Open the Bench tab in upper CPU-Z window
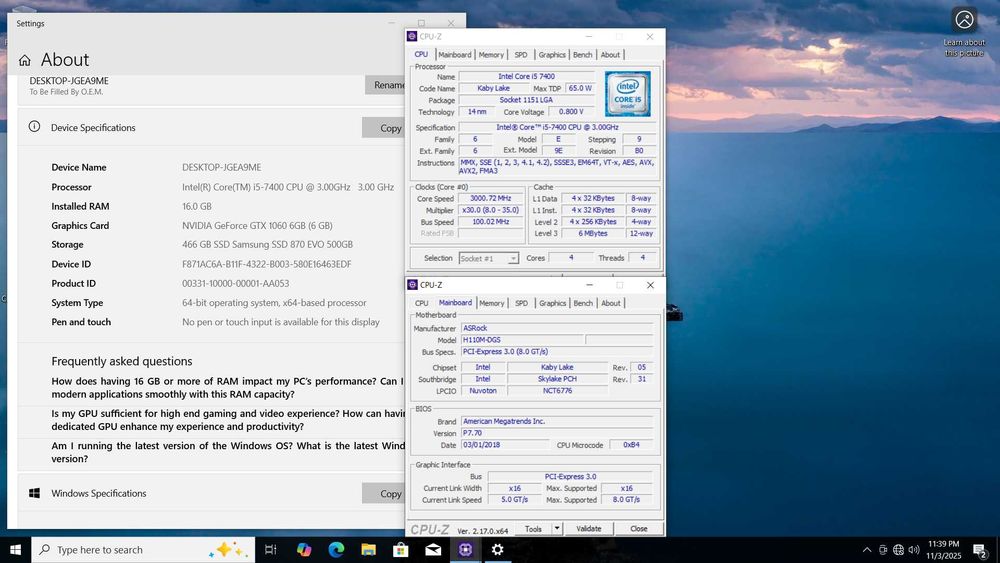Viewport: 1000px width, 563px height. pyautogui.click(x=582, y=55)
